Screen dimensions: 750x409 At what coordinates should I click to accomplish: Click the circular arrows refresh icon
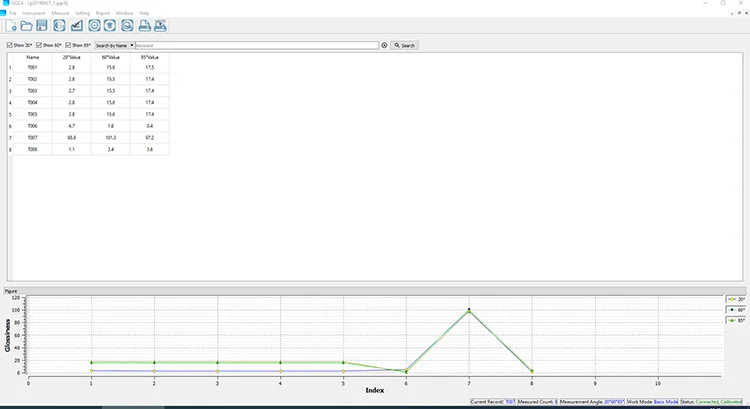(x=127, y=26)
